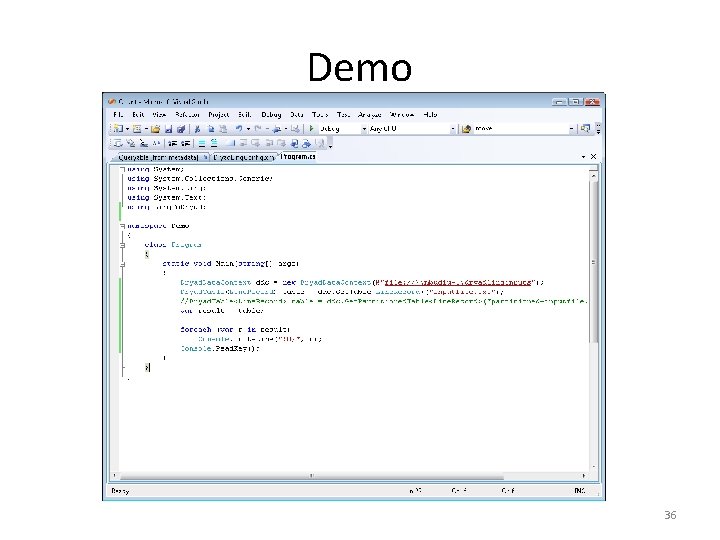
Task: Open the Test menu
Action: [343, 115]
